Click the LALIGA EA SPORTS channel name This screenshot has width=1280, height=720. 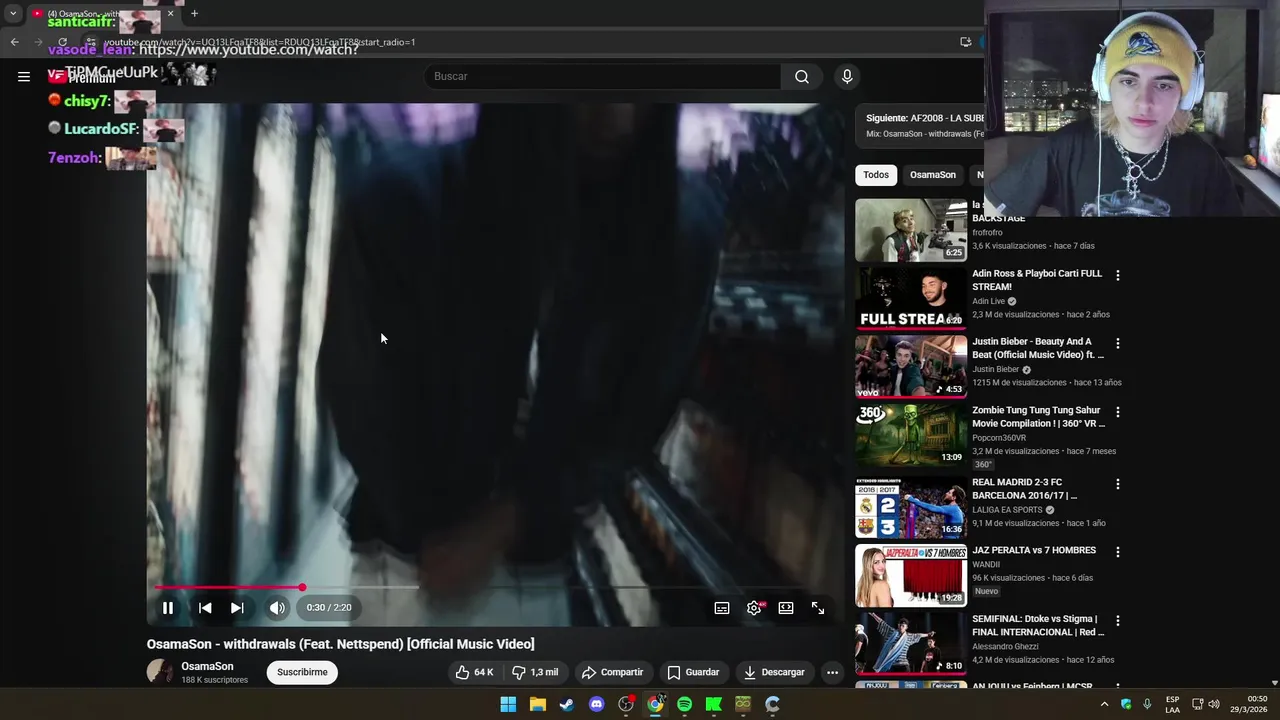tap(1007, 510)
